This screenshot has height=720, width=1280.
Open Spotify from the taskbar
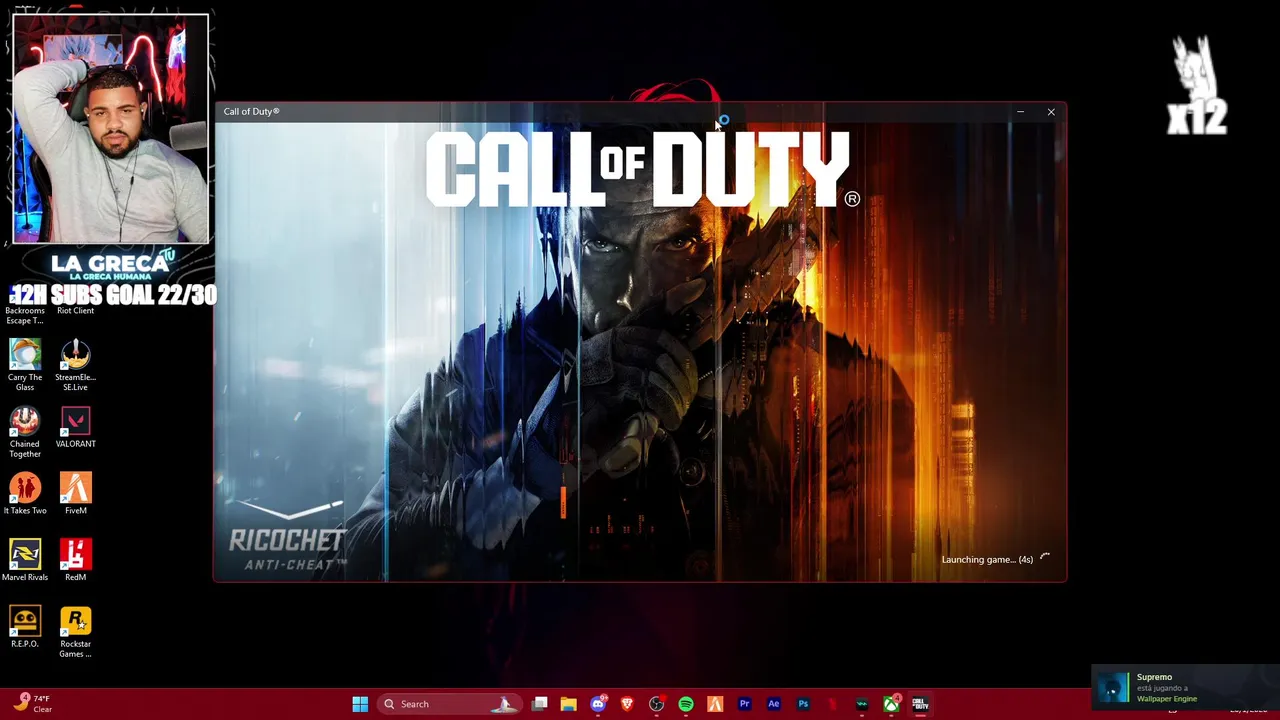[x=686, y=704]
